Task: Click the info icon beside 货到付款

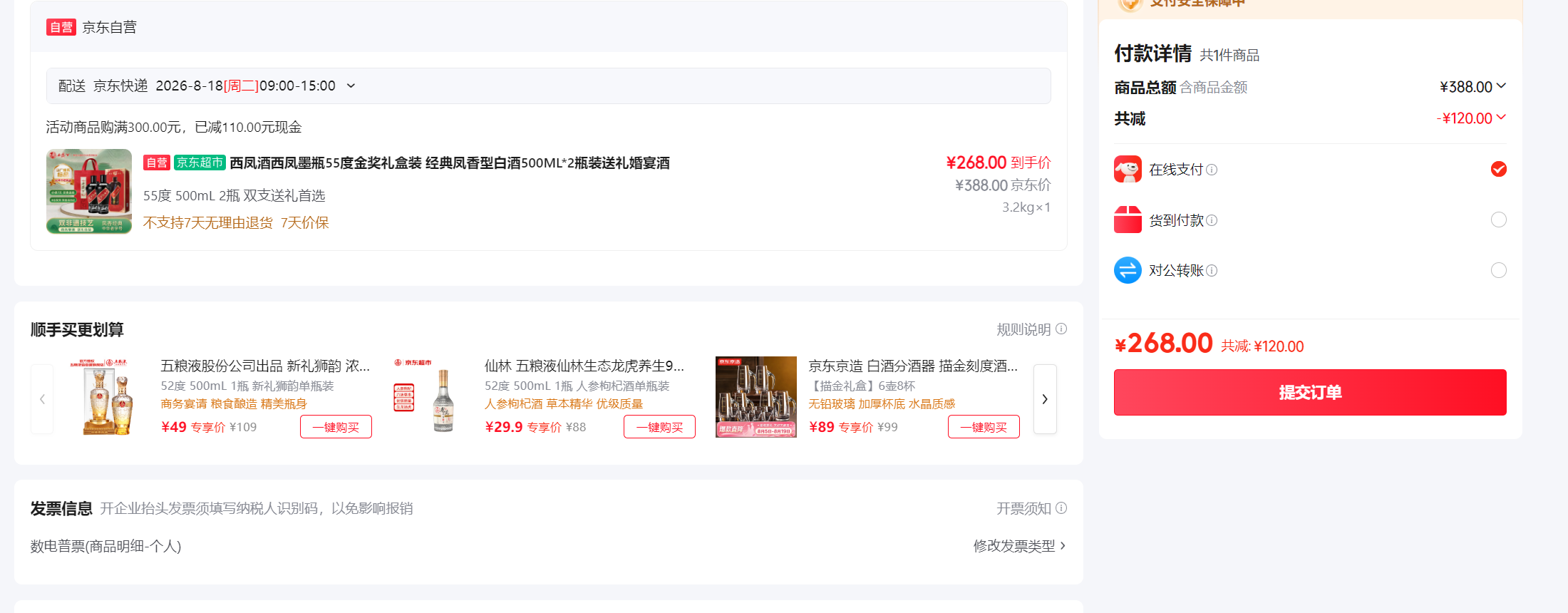Action: coord(1212,220)
